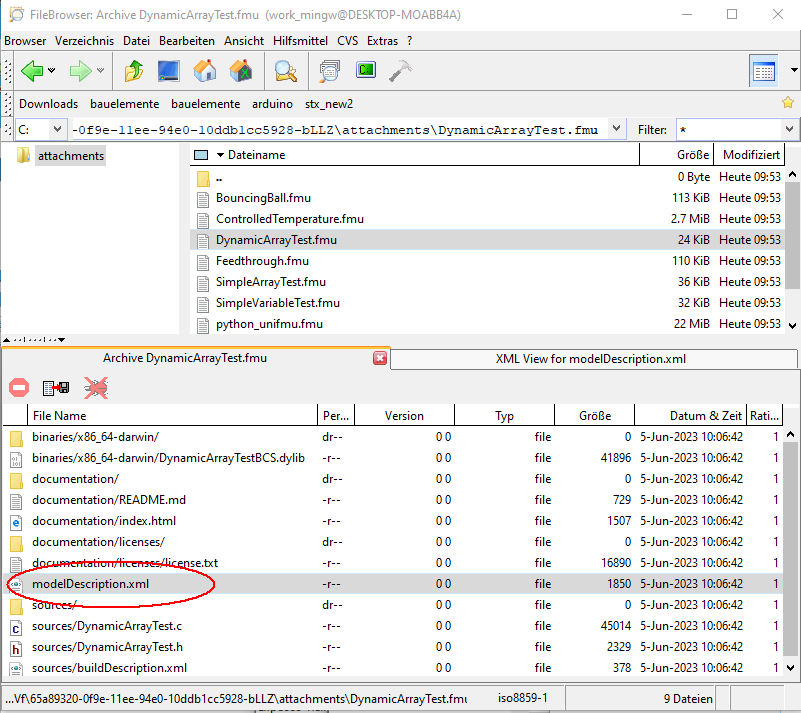This screenshot has height=713, width=801.
Task: Click the magnifying glass file search icon
Action: [286, 71]
